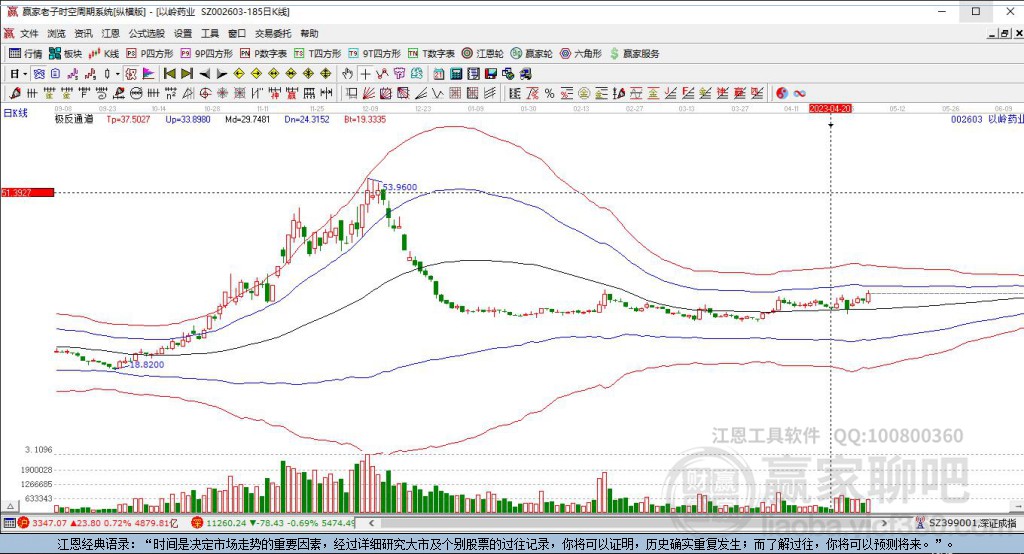The image size is (1024, 554).
Task: Open the 江恩轮 Gann wheel
Action: tap(483, 54)
